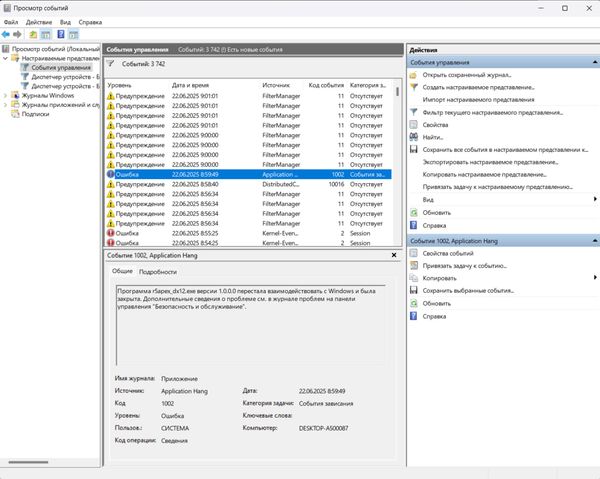Click the Свойства событий icon

413,253
